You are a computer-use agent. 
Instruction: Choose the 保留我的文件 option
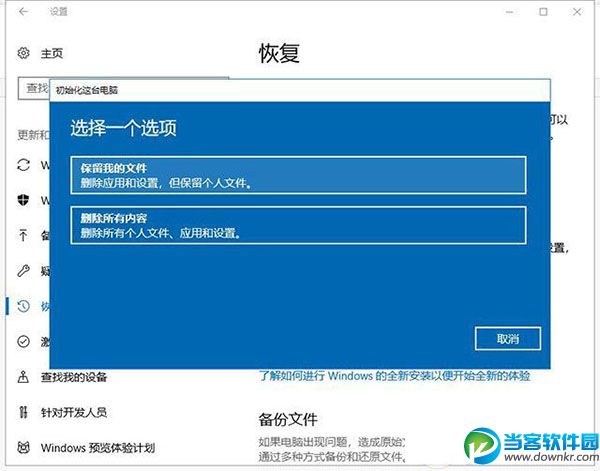point(298,175)
